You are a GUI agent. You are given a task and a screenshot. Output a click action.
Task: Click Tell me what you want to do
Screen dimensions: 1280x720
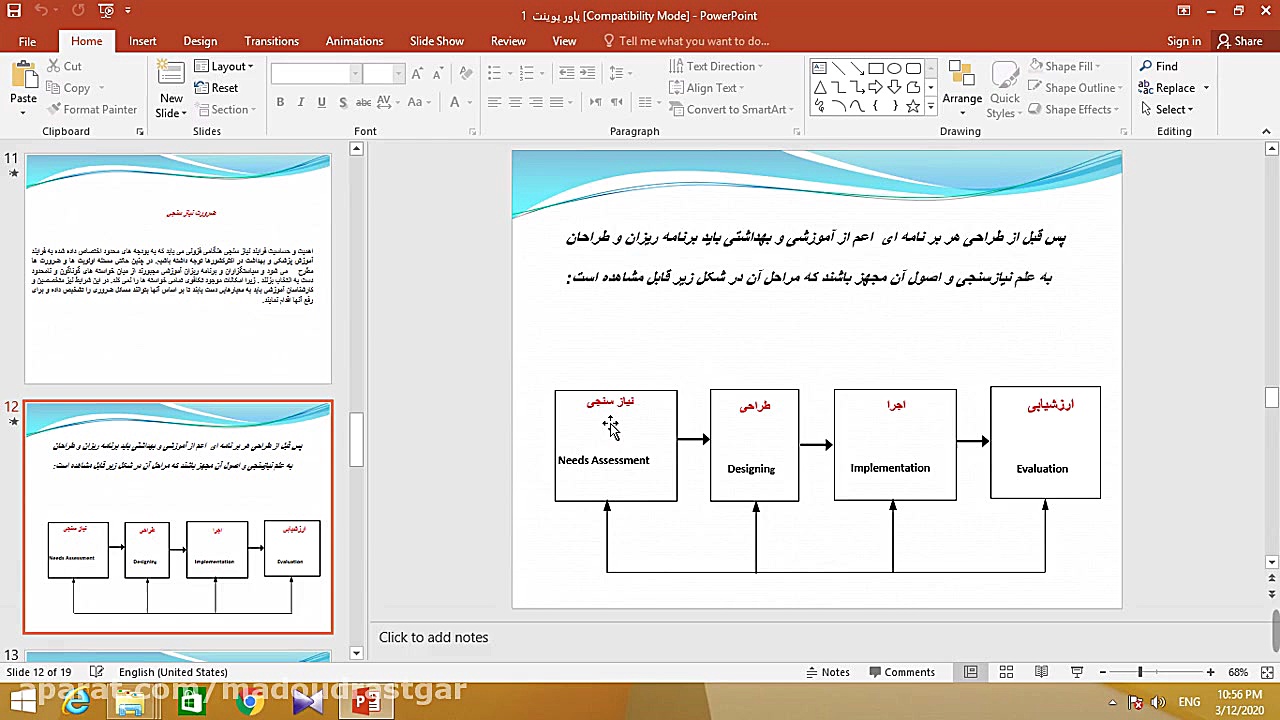[686, 41]
